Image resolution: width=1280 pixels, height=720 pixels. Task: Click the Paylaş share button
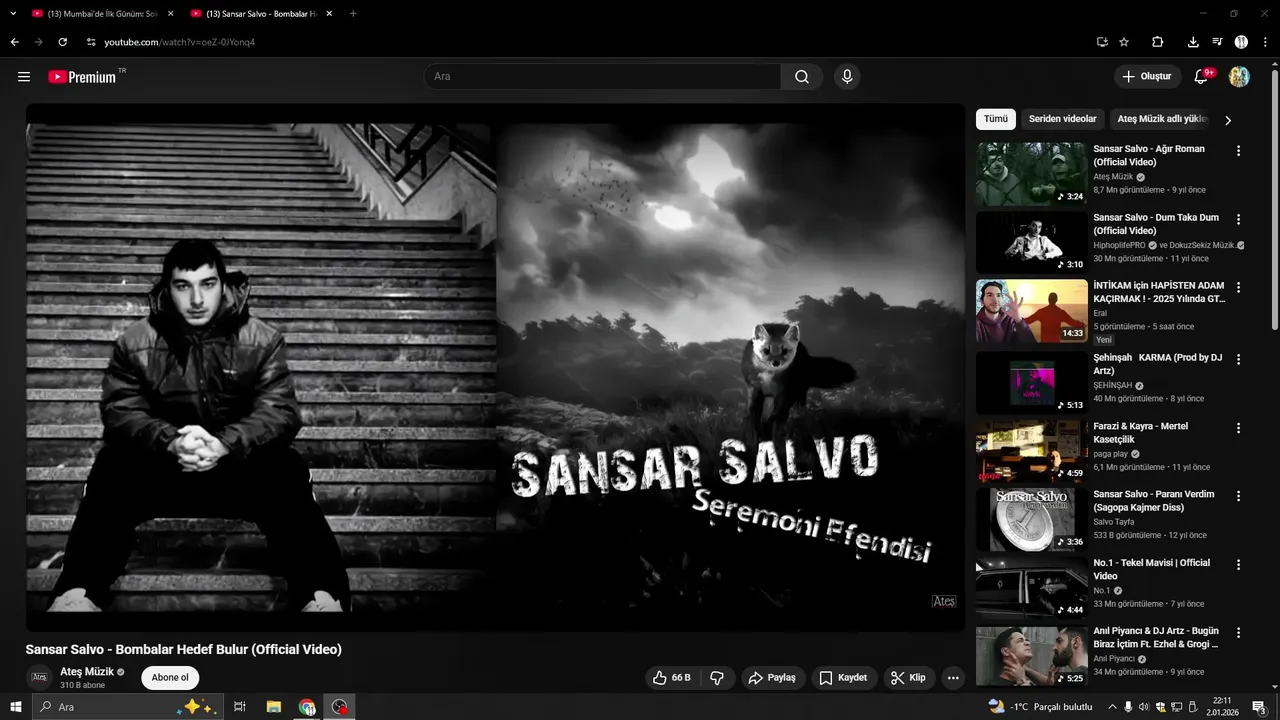click(773, 678)
